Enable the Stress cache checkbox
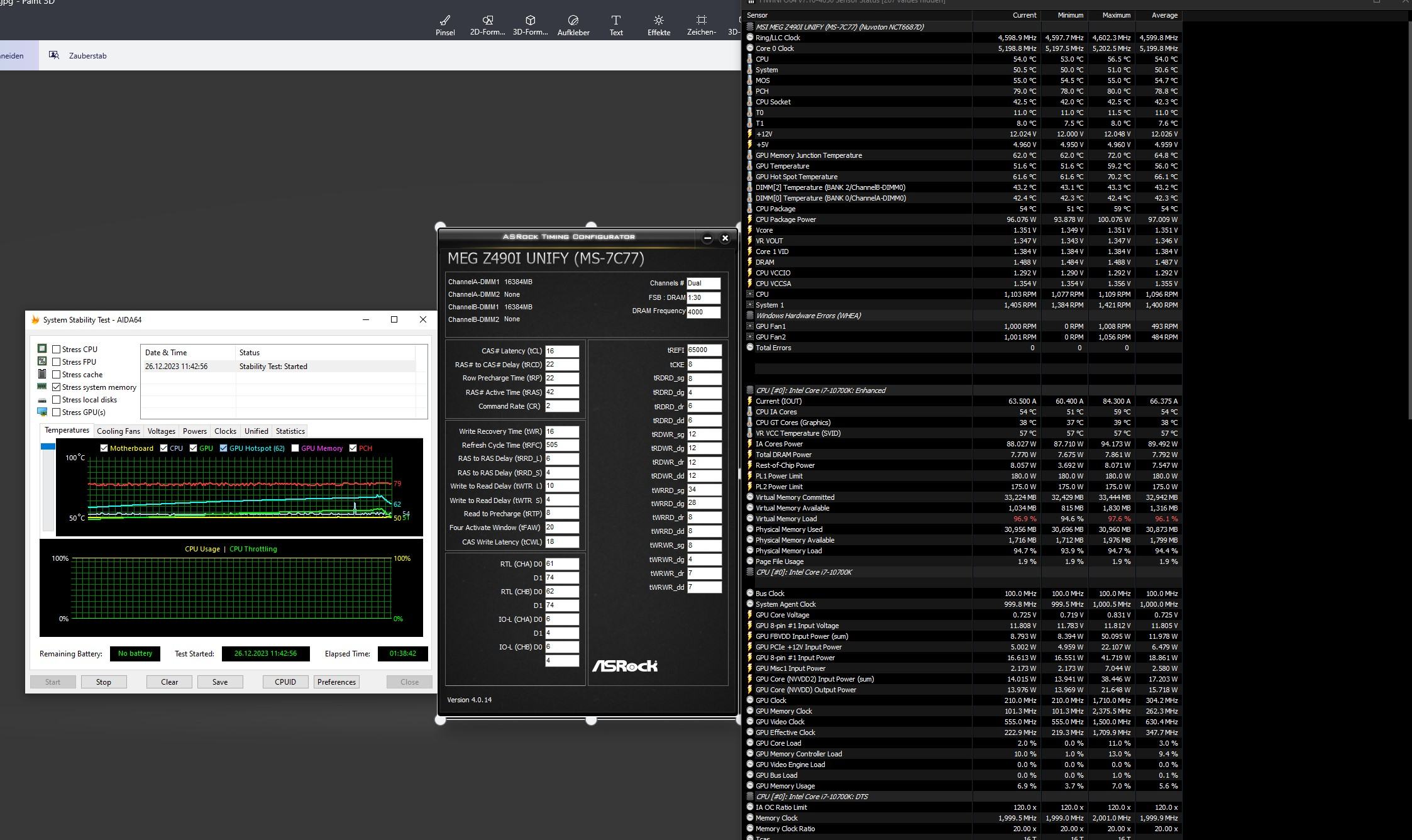The height and width of the screenshot is (840, 1412). (x=57, y=374)
